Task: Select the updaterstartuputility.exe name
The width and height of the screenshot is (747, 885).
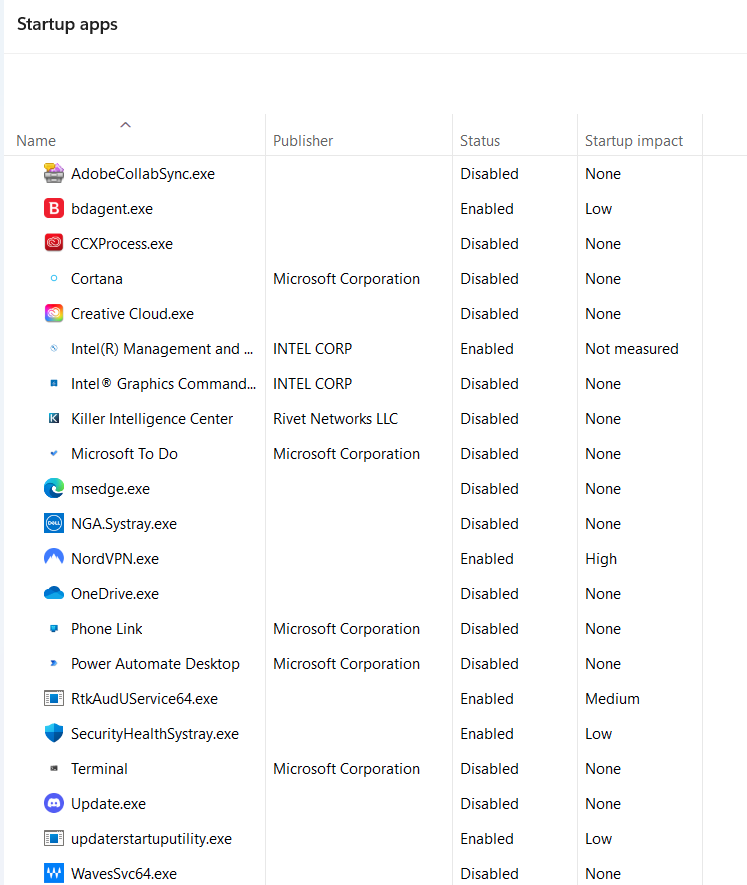Action: point(151,839)
